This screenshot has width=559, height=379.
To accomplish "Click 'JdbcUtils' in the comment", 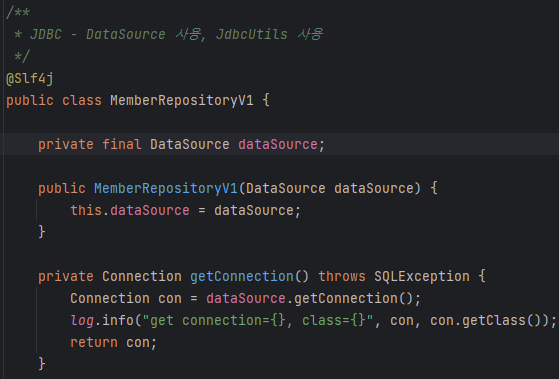I will coord(251,35).
